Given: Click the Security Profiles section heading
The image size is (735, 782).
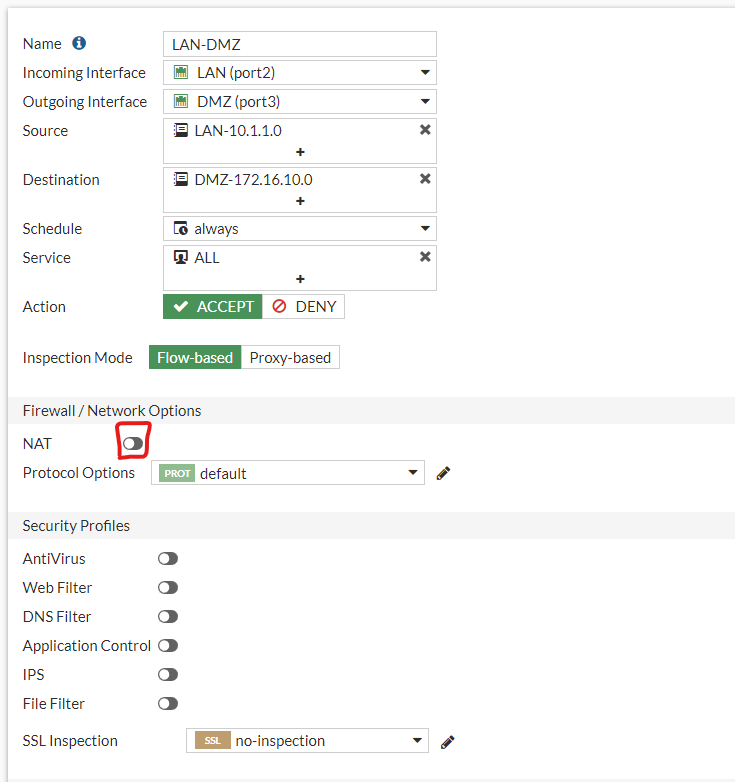Looking at the screenshot, I should (76, 526).
